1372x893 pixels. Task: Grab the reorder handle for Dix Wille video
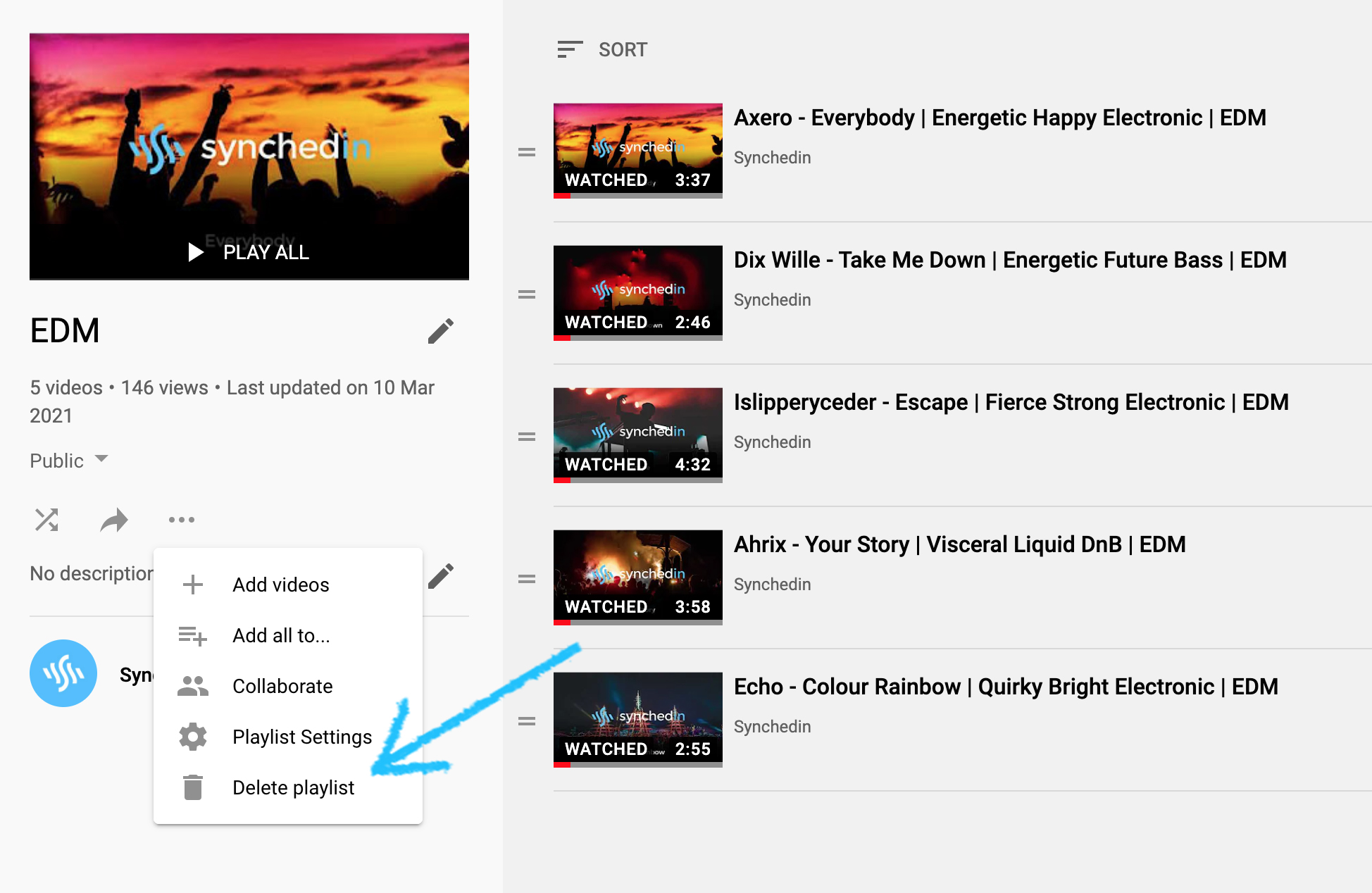tap(527, 294)
